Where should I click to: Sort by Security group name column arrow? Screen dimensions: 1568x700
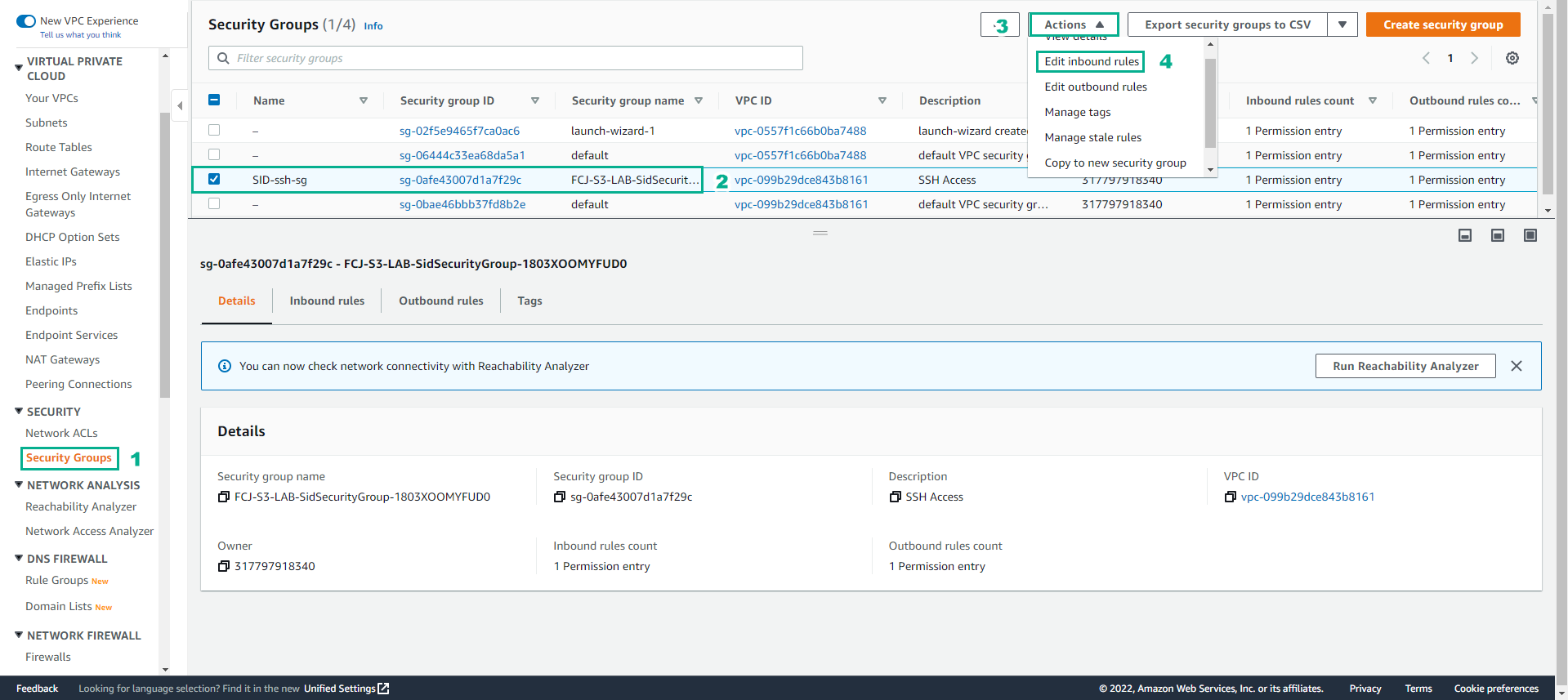coord(699,100)
